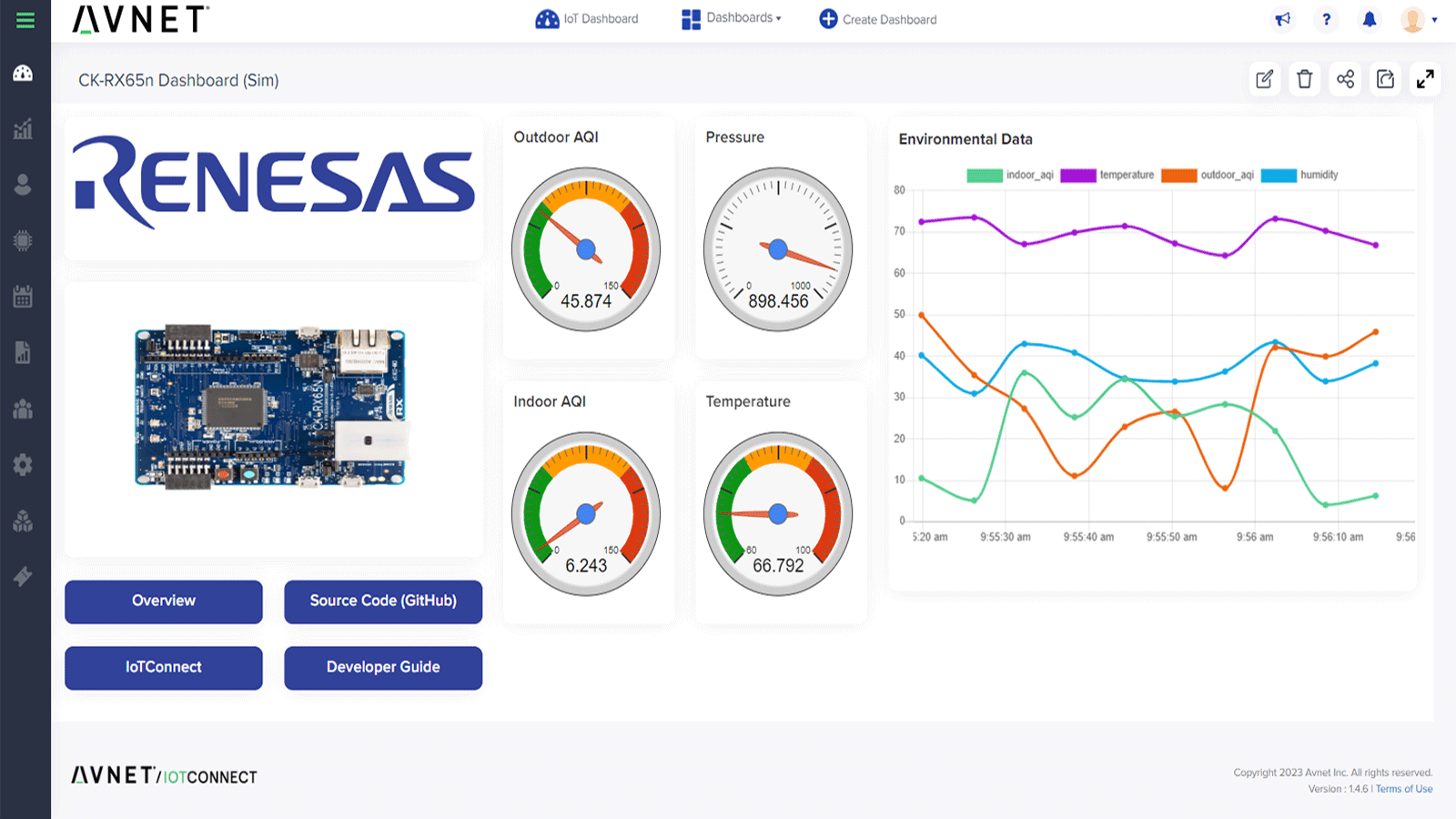Click the IoTConnect button
The width and height of the screenshot is (1456, 819).
(164, 668)
